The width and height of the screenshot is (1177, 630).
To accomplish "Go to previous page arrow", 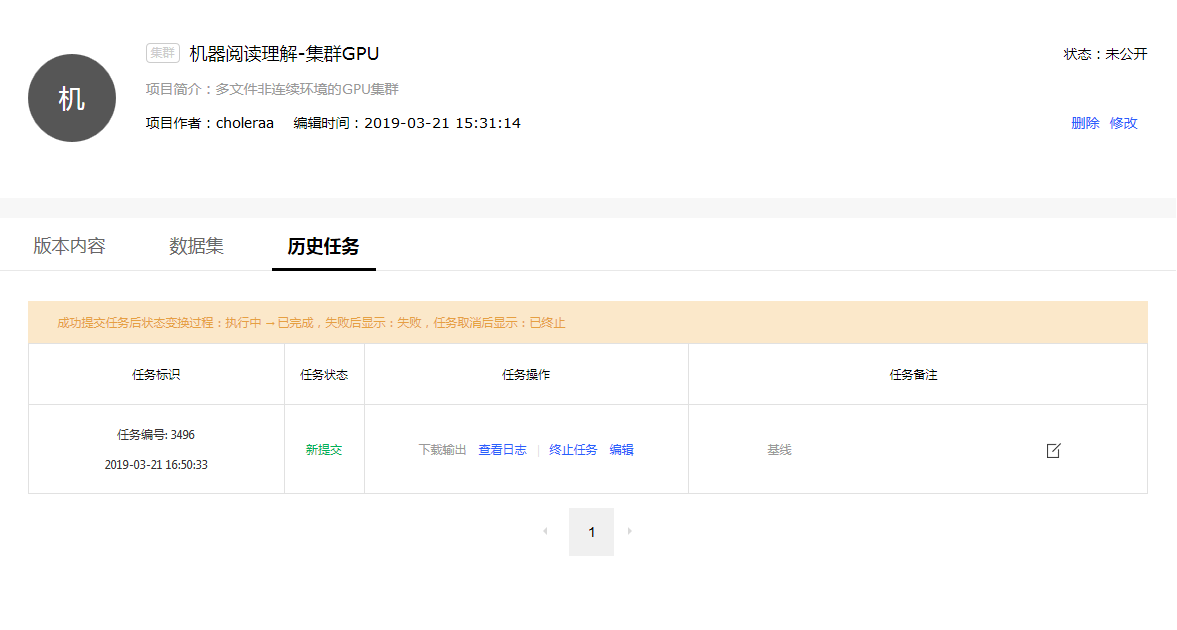I will click(546, 532).
